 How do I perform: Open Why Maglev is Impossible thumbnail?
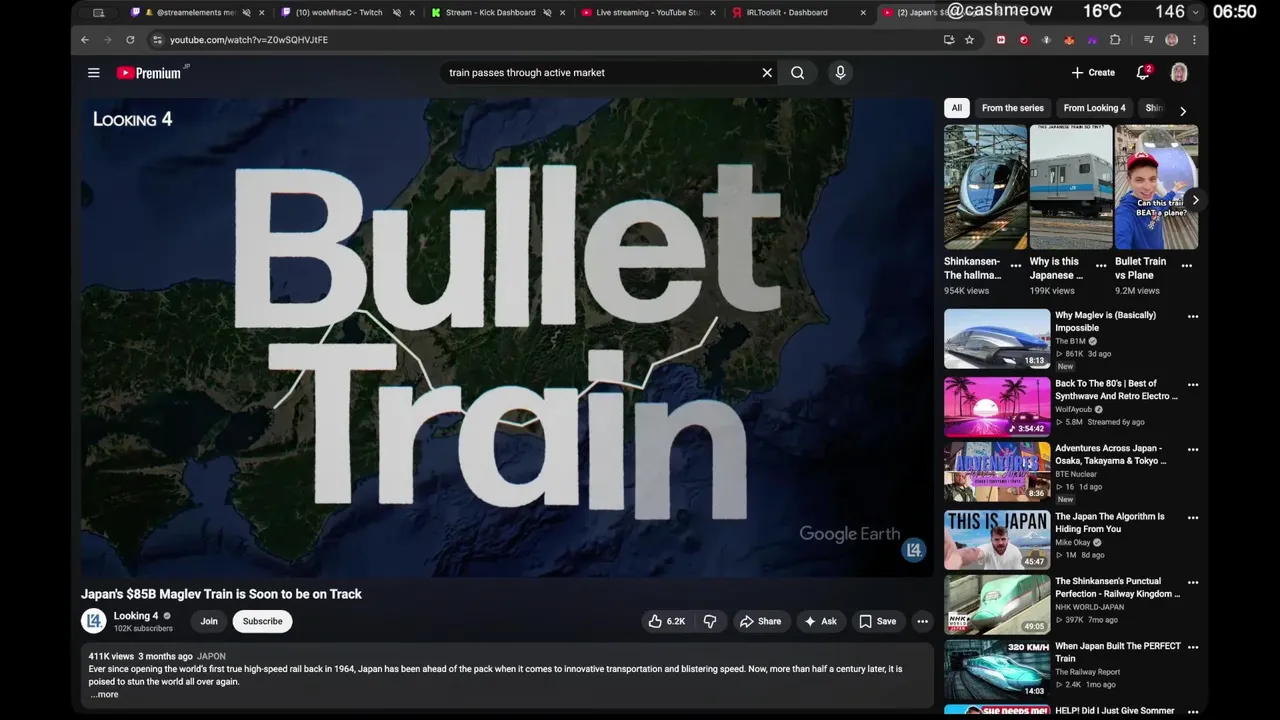[997, 339]
